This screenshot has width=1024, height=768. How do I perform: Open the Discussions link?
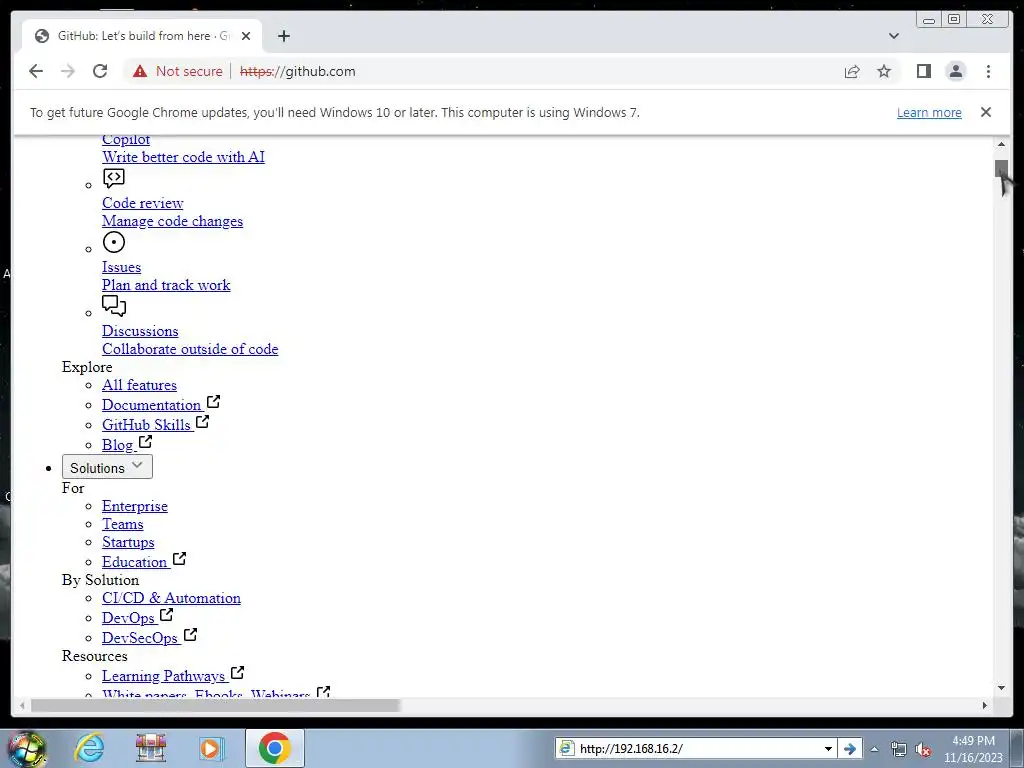click(140, 331)
